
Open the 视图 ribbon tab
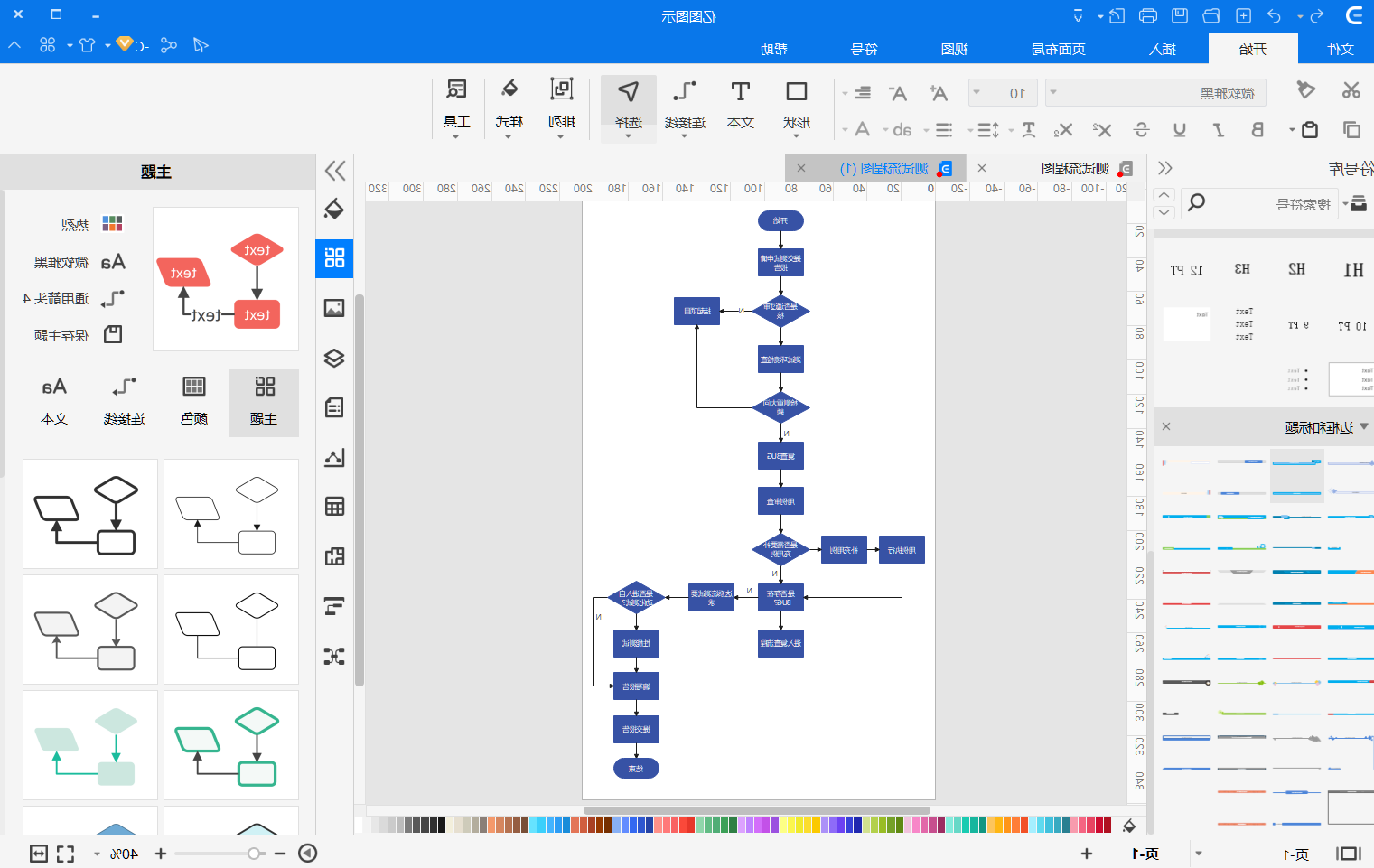pyautogui.click(x=954, y=49)
